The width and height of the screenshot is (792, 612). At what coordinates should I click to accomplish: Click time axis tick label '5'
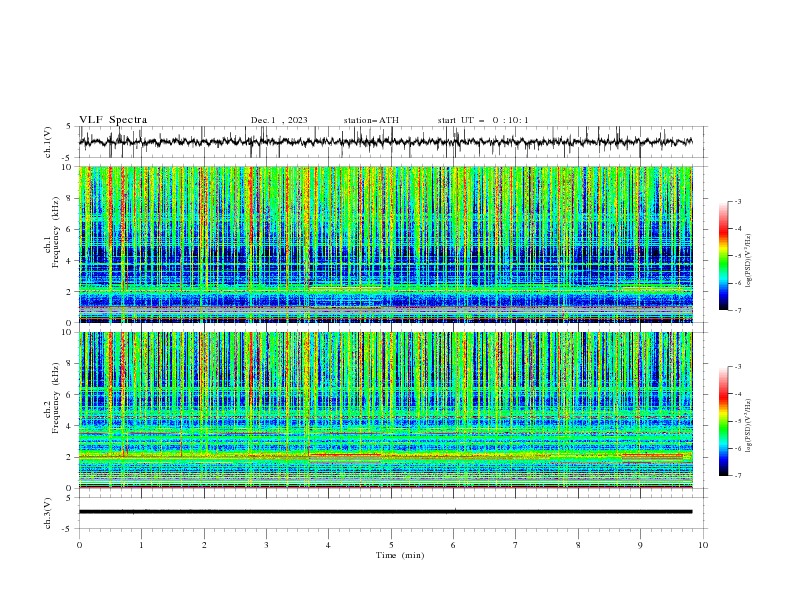click(x=391, y=545)
